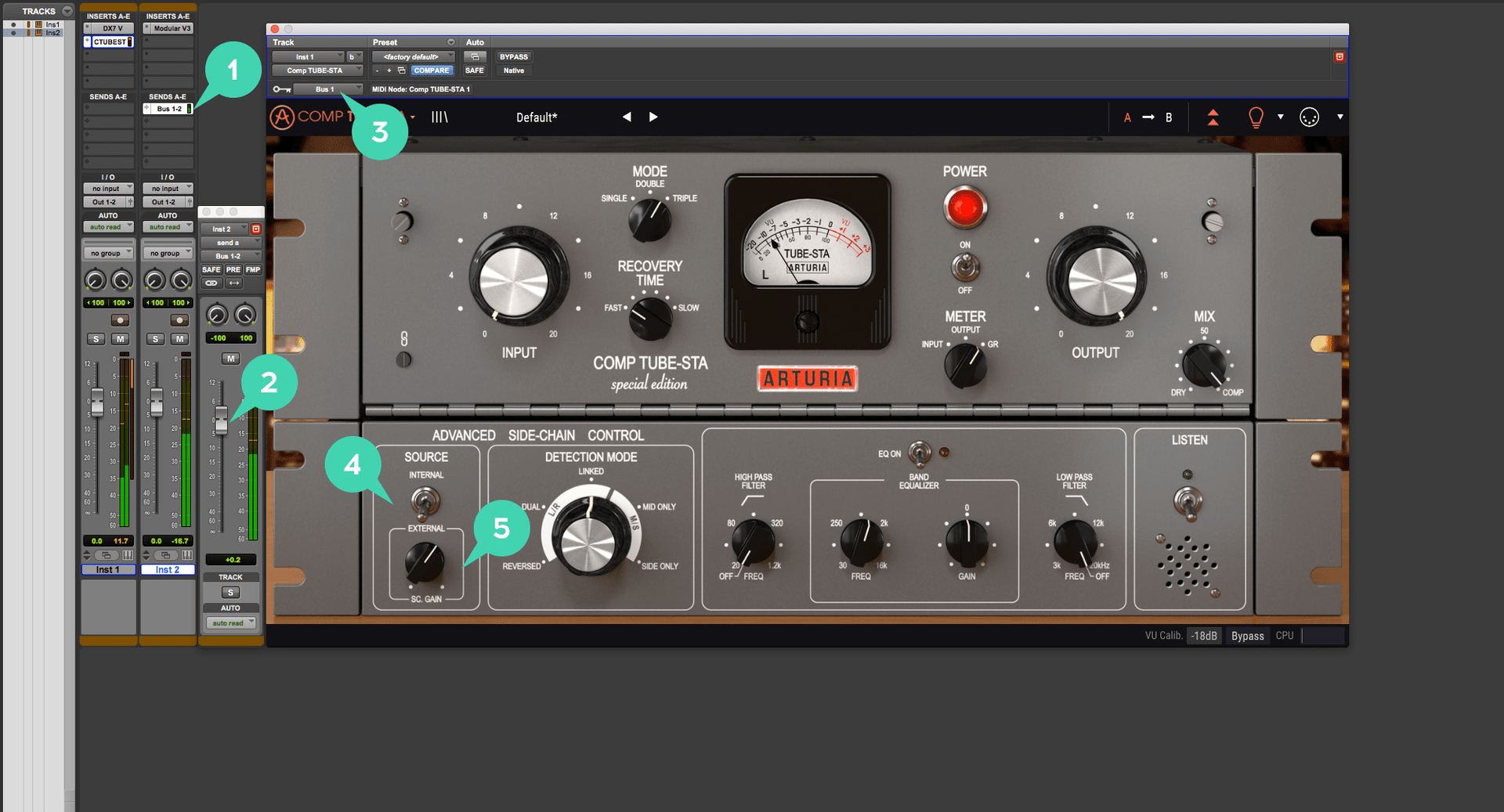Click the Inst 1 volume fader
This screenshot has height=812, width=1504.
point(97,402)
